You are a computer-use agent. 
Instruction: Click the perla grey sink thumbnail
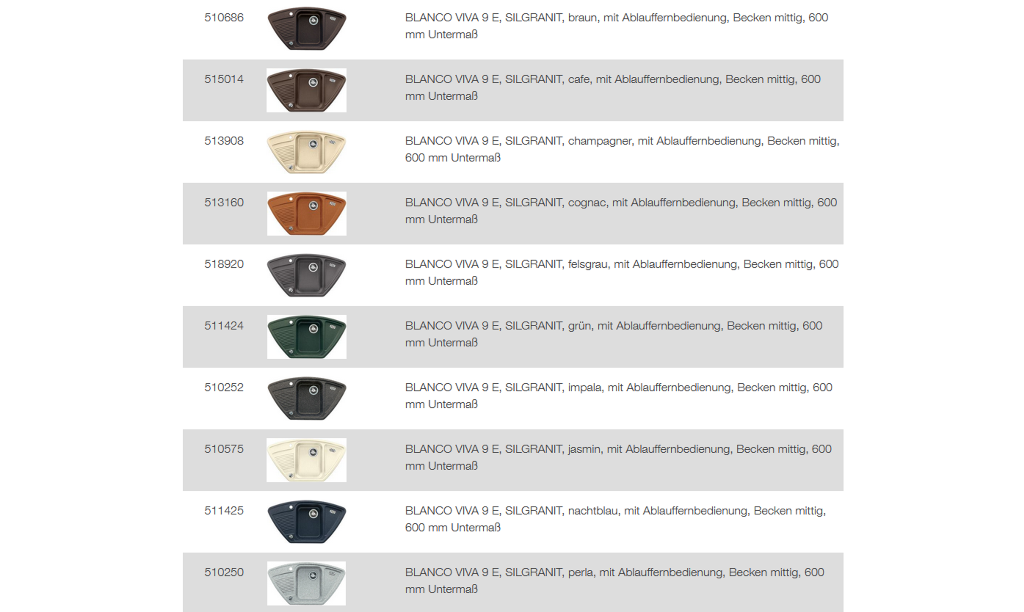[306, 583]
